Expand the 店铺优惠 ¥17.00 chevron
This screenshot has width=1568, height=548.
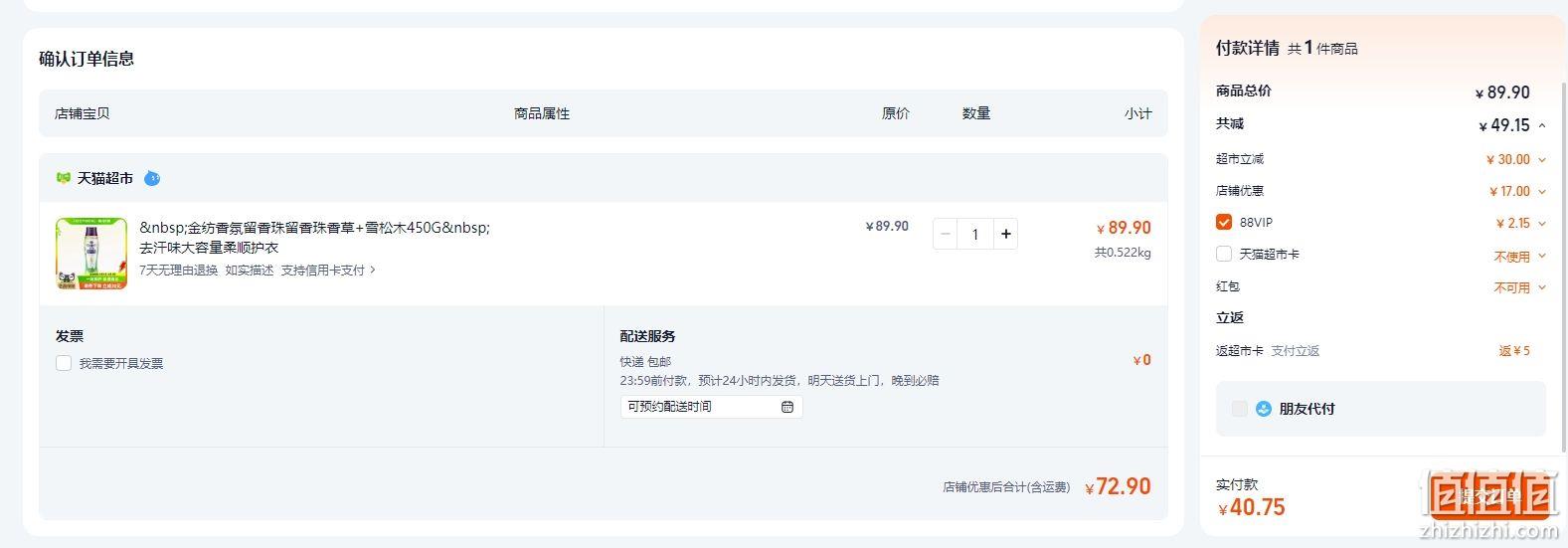point(1542,191)
